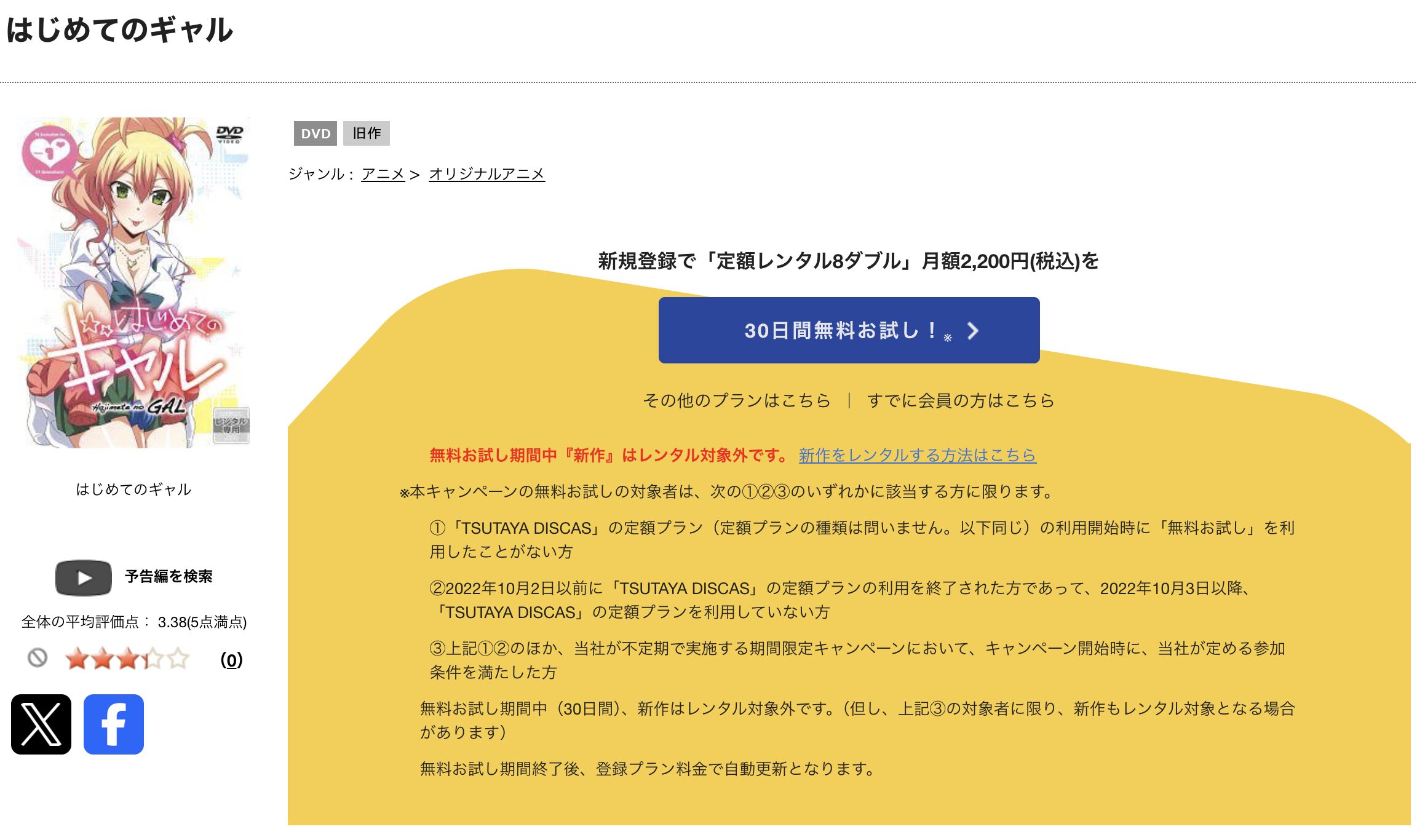Open the オリジナルアニメ genre link
The image size is (1417, 840).
point(486,174)
